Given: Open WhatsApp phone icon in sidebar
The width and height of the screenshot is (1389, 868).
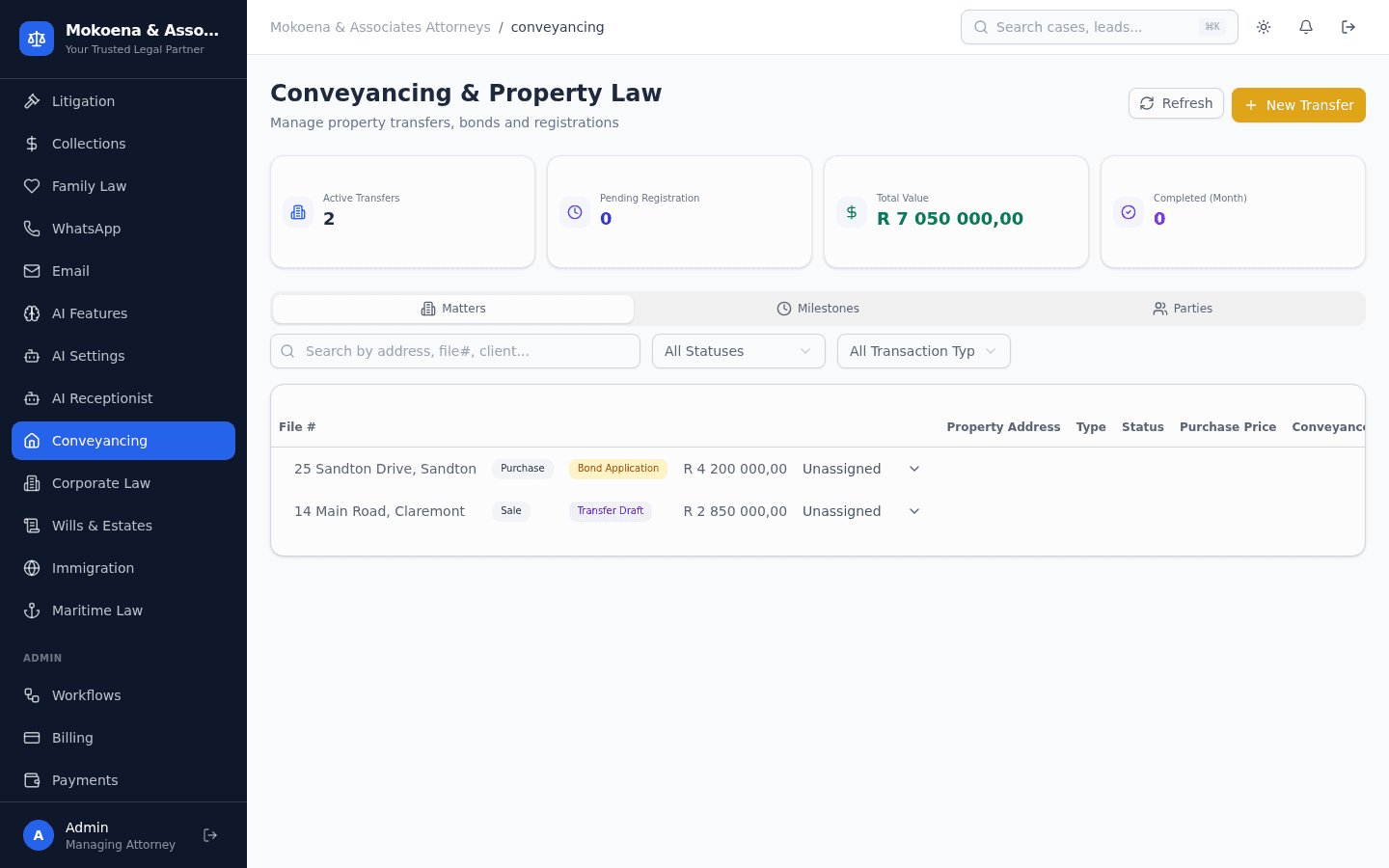Looking at the screenshot, I should click(x=32, y=229).
